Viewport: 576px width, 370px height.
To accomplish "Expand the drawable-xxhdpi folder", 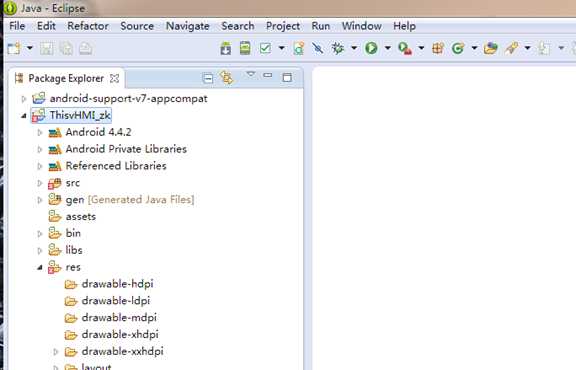I will 56,352.
